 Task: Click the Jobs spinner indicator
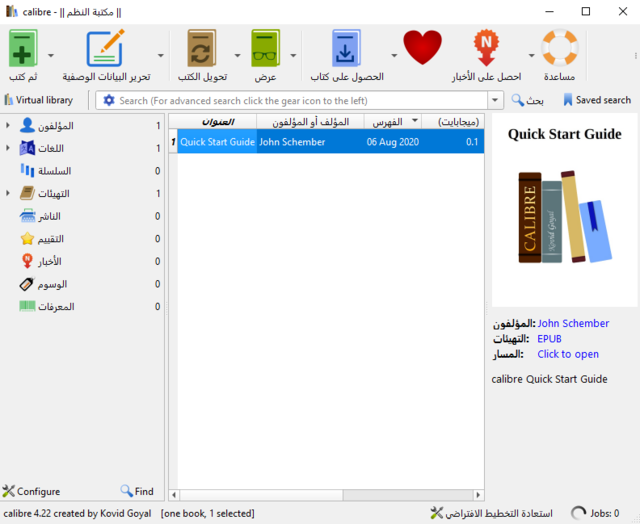coord(578,513)
